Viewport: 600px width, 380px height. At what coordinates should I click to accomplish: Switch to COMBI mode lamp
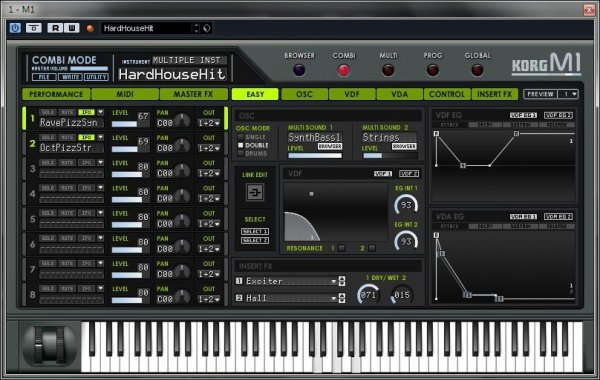pyautogui.click(x=344, y=70)
